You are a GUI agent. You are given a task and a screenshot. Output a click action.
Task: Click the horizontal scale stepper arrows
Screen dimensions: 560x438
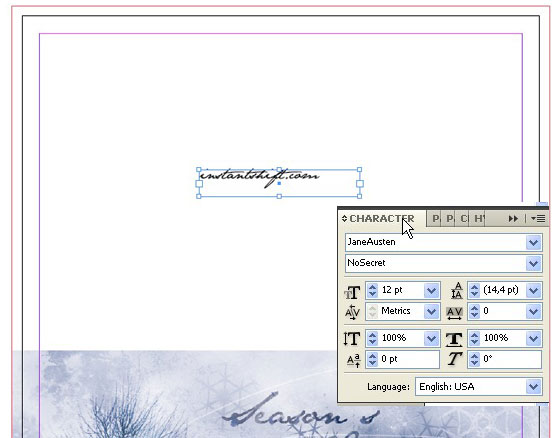pos(474,338)
